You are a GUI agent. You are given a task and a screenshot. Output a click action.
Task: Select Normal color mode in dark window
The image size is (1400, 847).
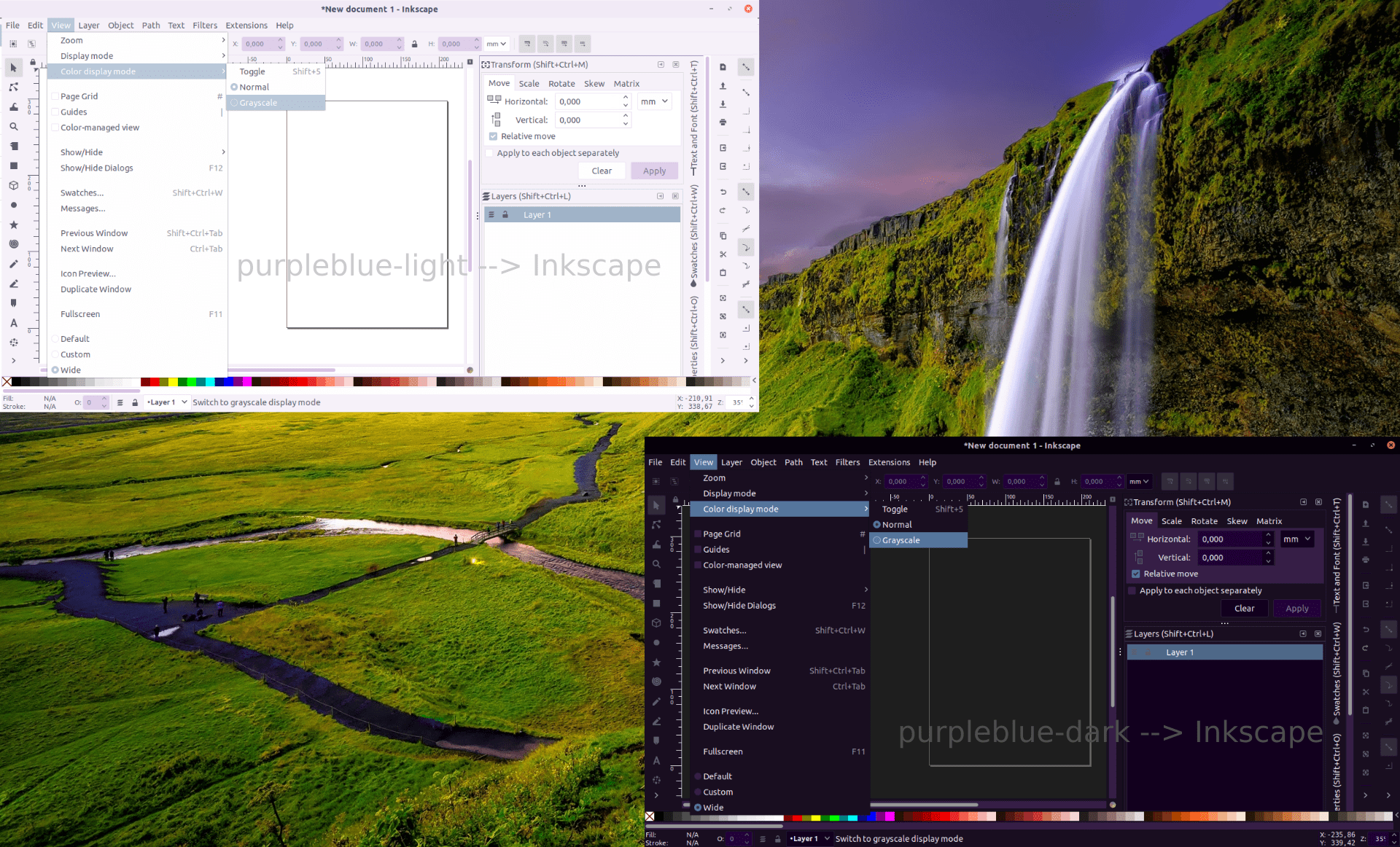[x=919, y=525]
